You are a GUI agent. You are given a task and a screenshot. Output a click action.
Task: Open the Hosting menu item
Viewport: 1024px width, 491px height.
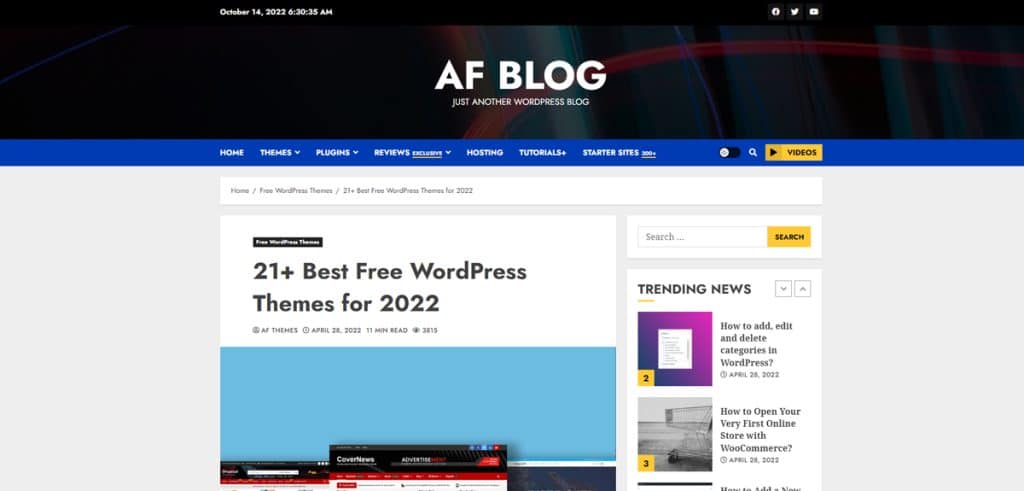[x=484, y=153]
